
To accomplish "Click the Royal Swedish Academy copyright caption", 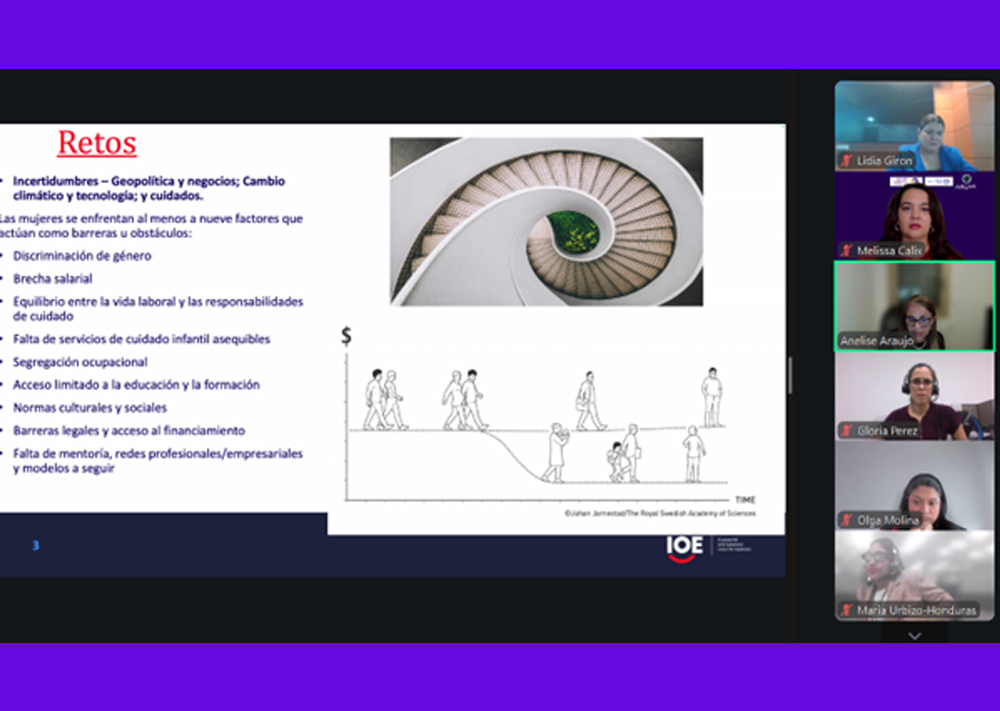I will pos(660,513).
